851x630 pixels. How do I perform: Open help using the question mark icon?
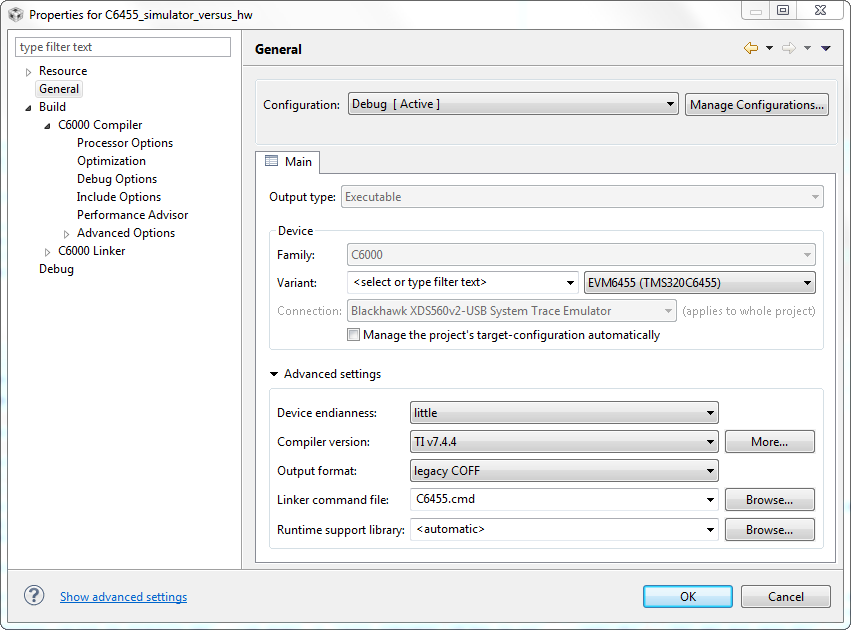point(33,595)
